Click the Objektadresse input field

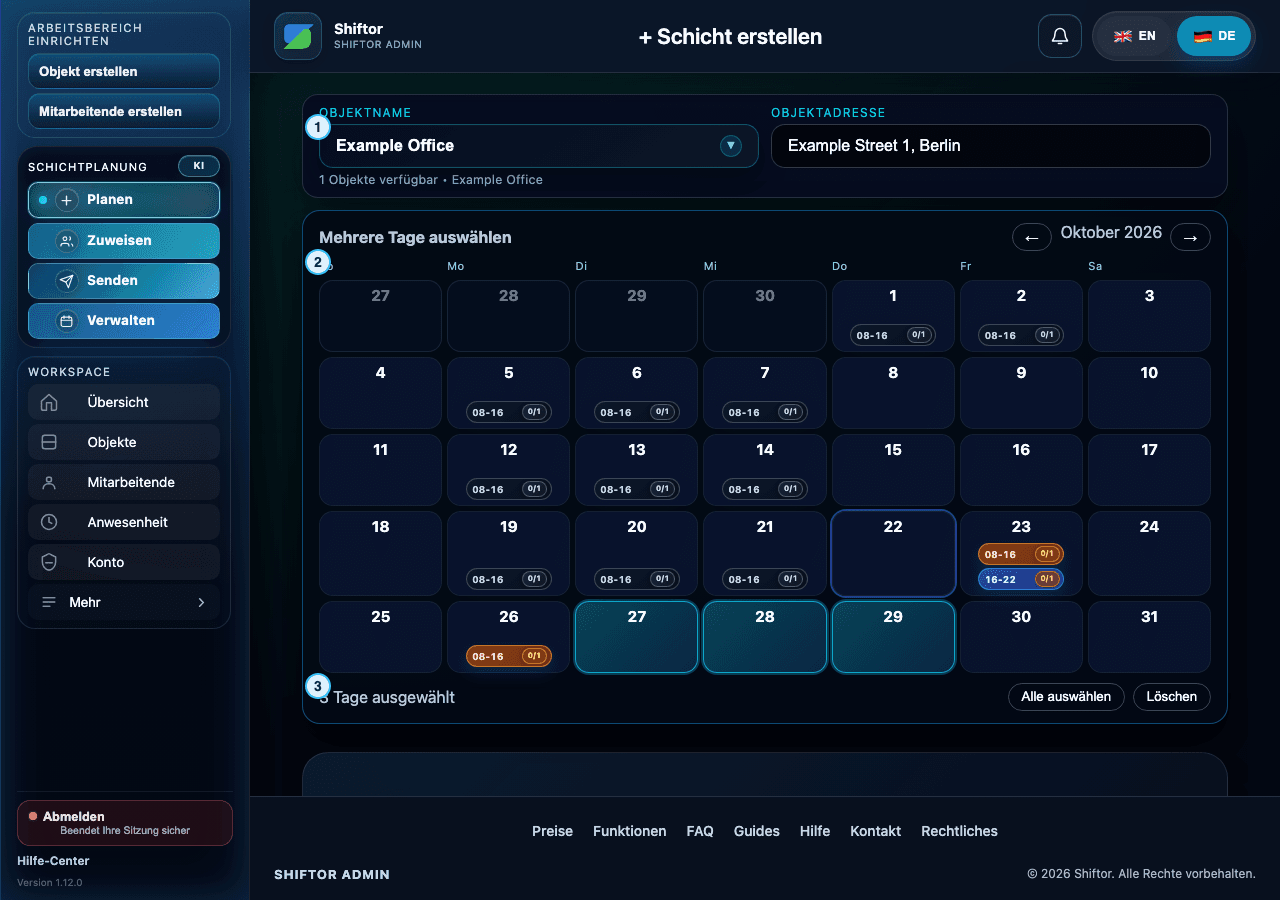click(991, 146)
